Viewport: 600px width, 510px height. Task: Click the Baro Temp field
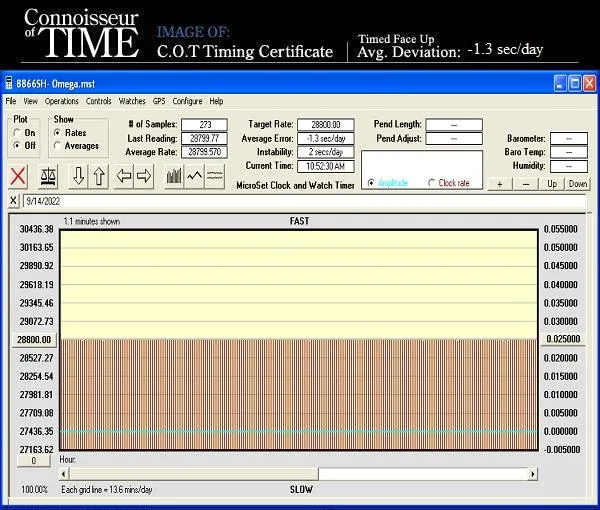569,152
